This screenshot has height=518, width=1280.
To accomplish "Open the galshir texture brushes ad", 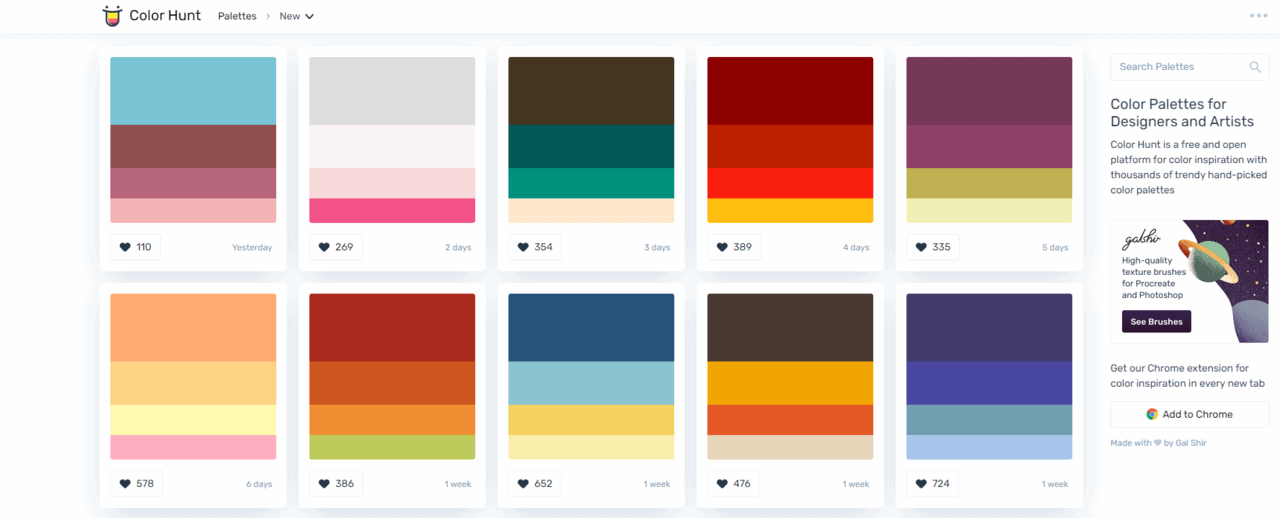I will (x=1190, y=282).
